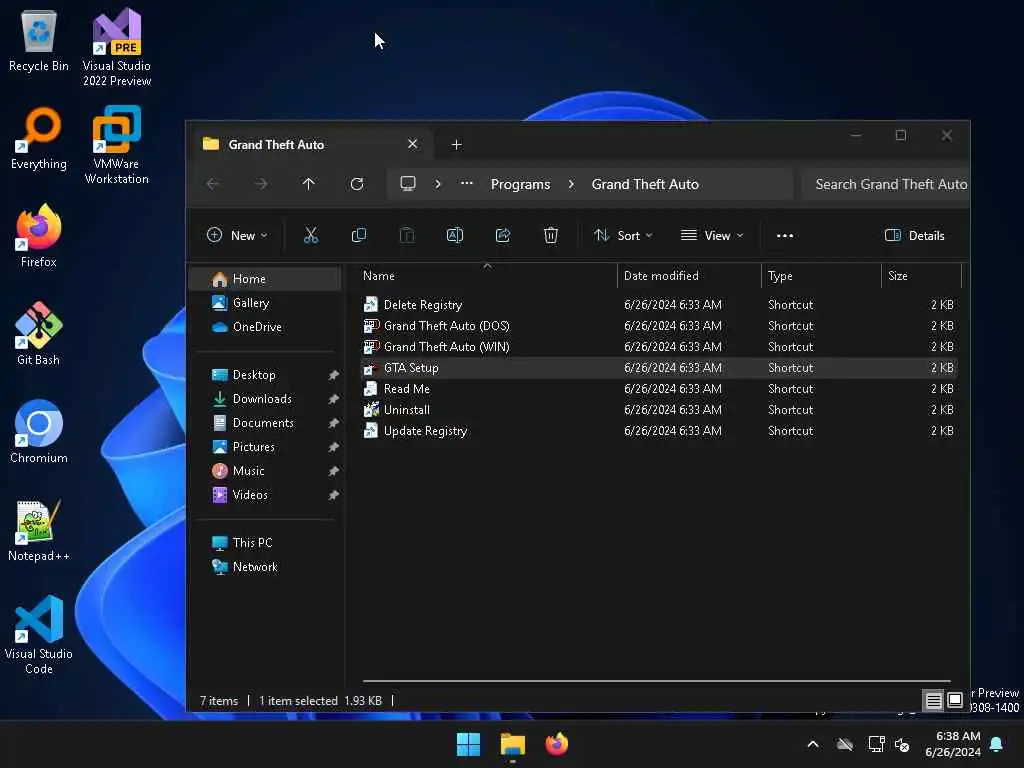Select the Git Bash desktop icon

(39, 334)
